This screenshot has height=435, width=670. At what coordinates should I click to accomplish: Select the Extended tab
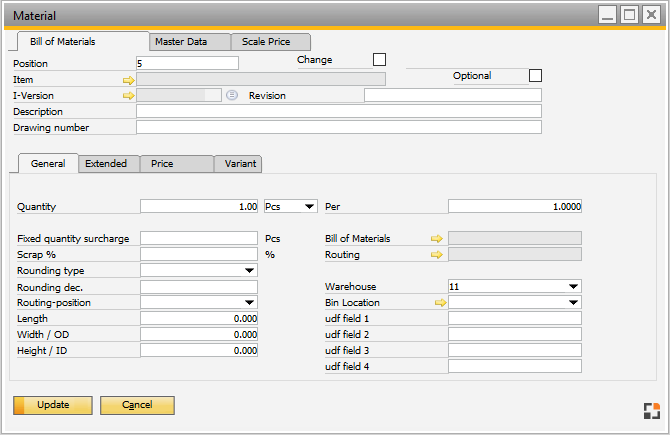click(106, 164)
